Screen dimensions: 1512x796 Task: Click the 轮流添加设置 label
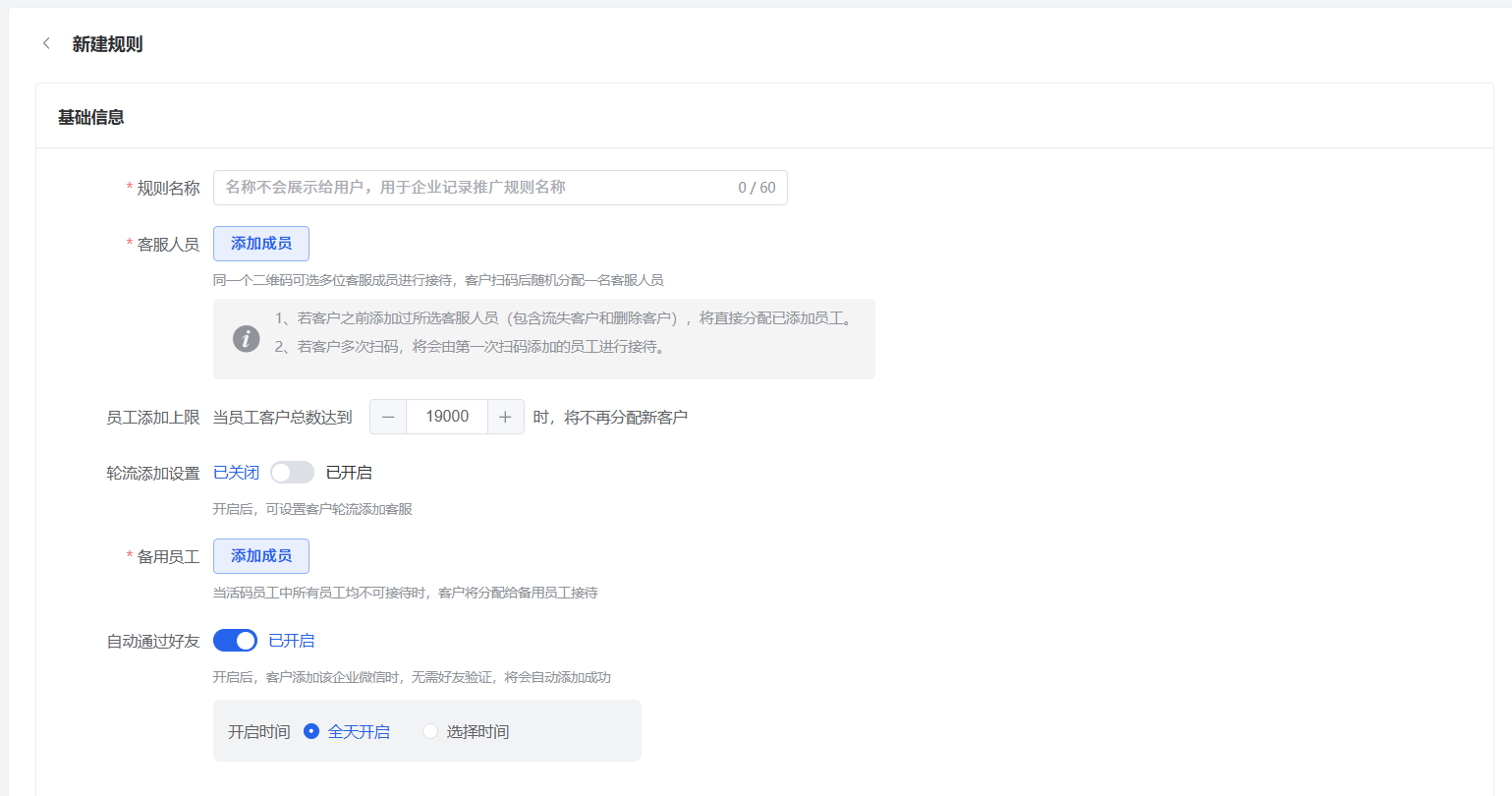click(153, 473)
